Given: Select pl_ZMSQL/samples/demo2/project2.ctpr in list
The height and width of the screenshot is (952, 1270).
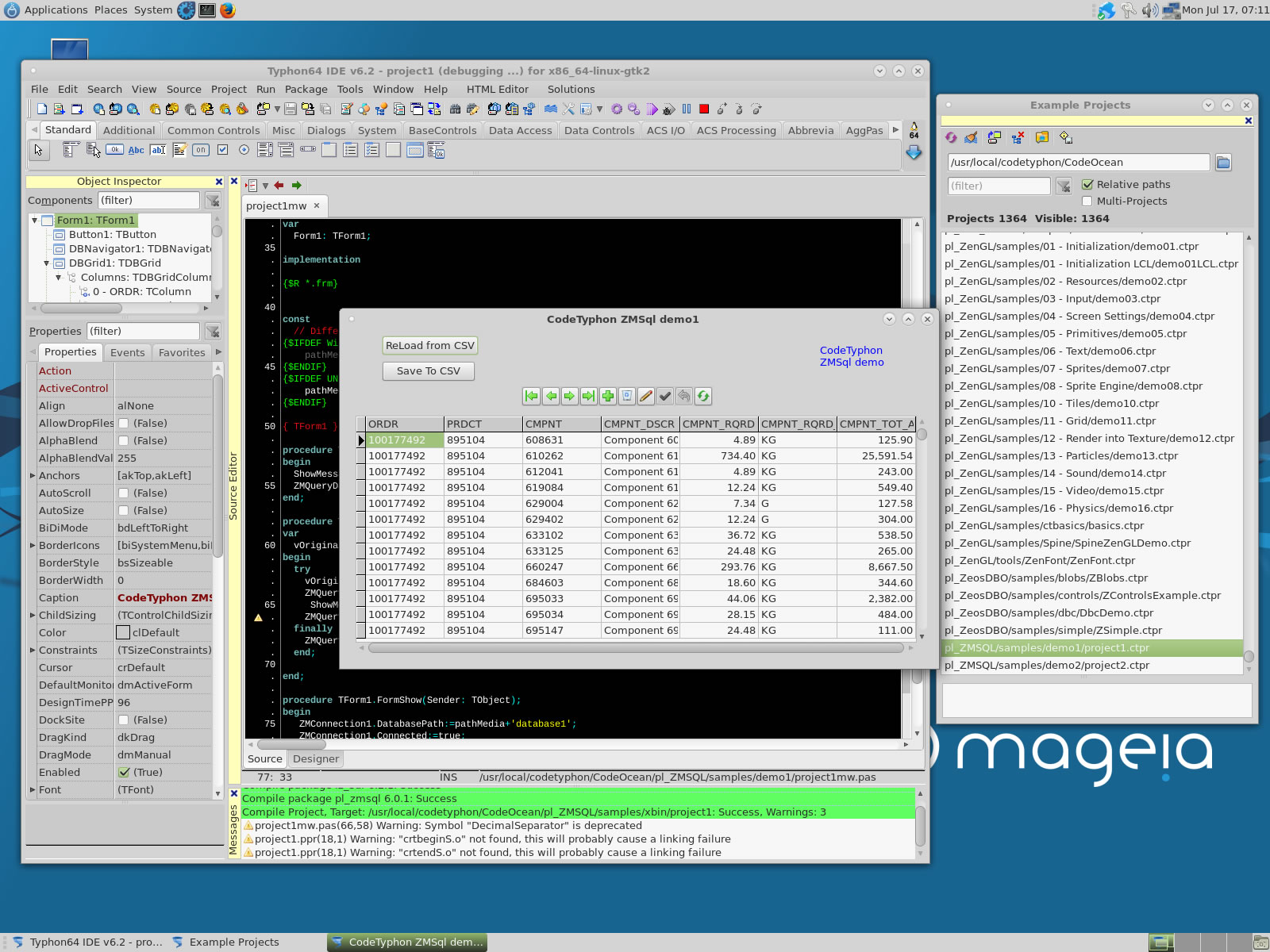Looking at the screenshot, I should tap(1092, 665).
